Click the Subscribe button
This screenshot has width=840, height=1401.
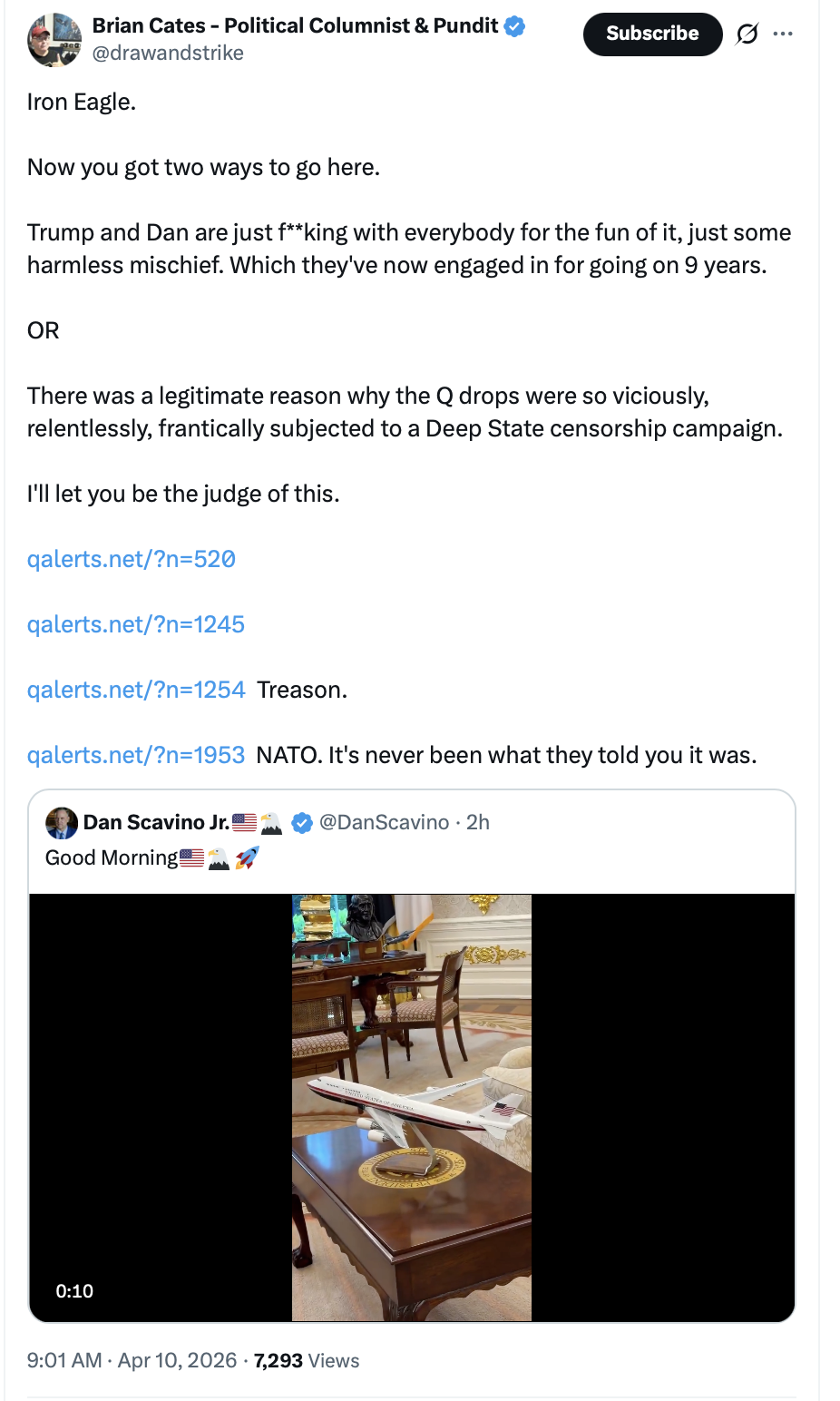point(652,34)
